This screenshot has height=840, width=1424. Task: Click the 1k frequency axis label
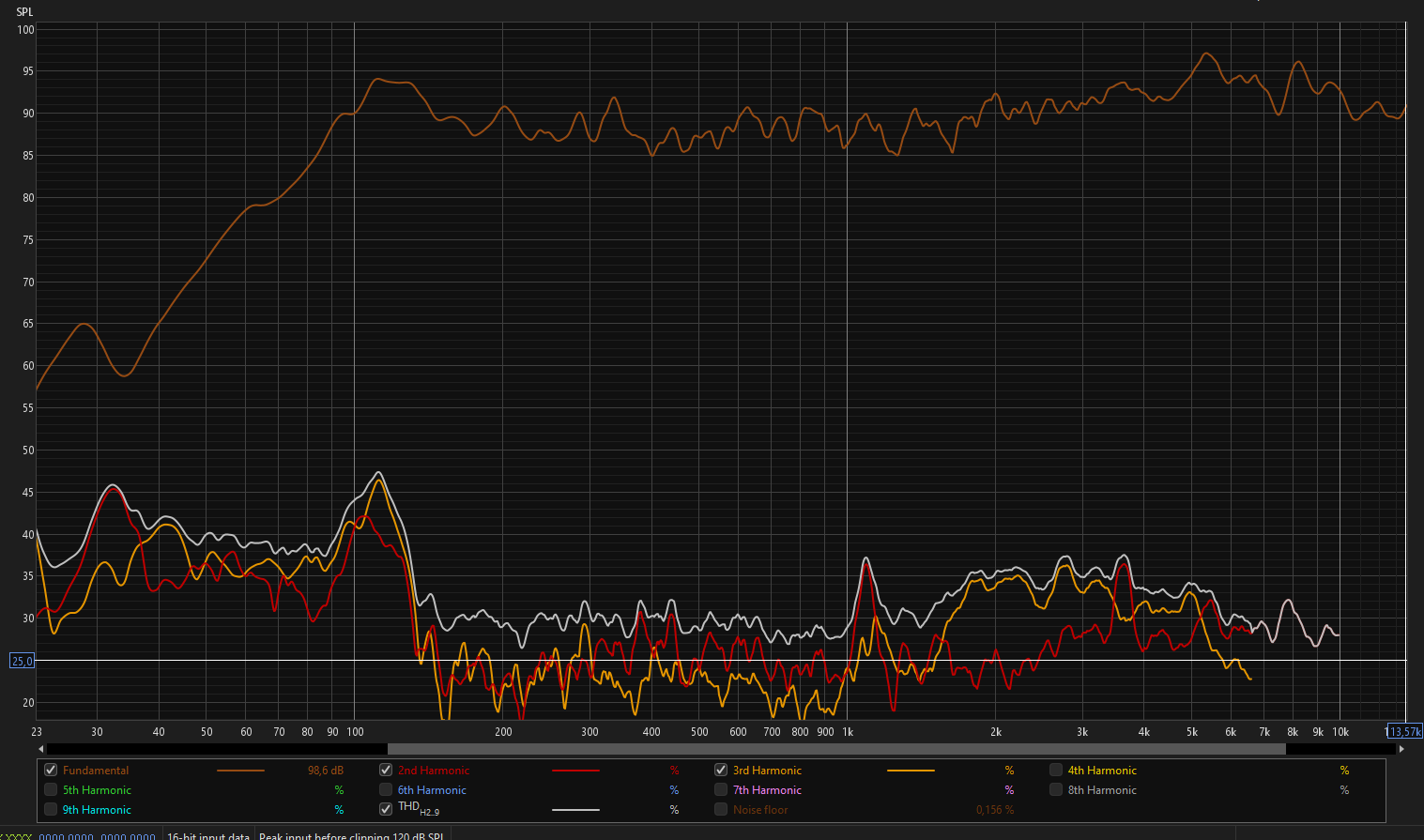(x=848, y=732)
